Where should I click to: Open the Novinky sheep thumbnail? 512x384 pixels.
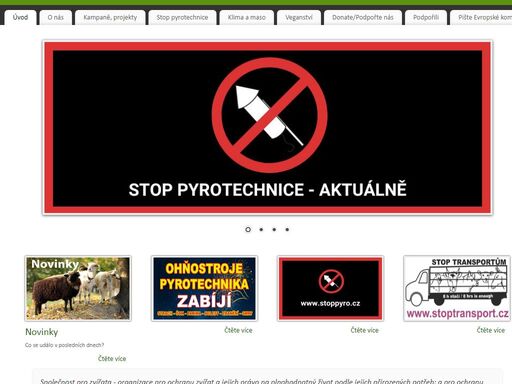(78, 288)
